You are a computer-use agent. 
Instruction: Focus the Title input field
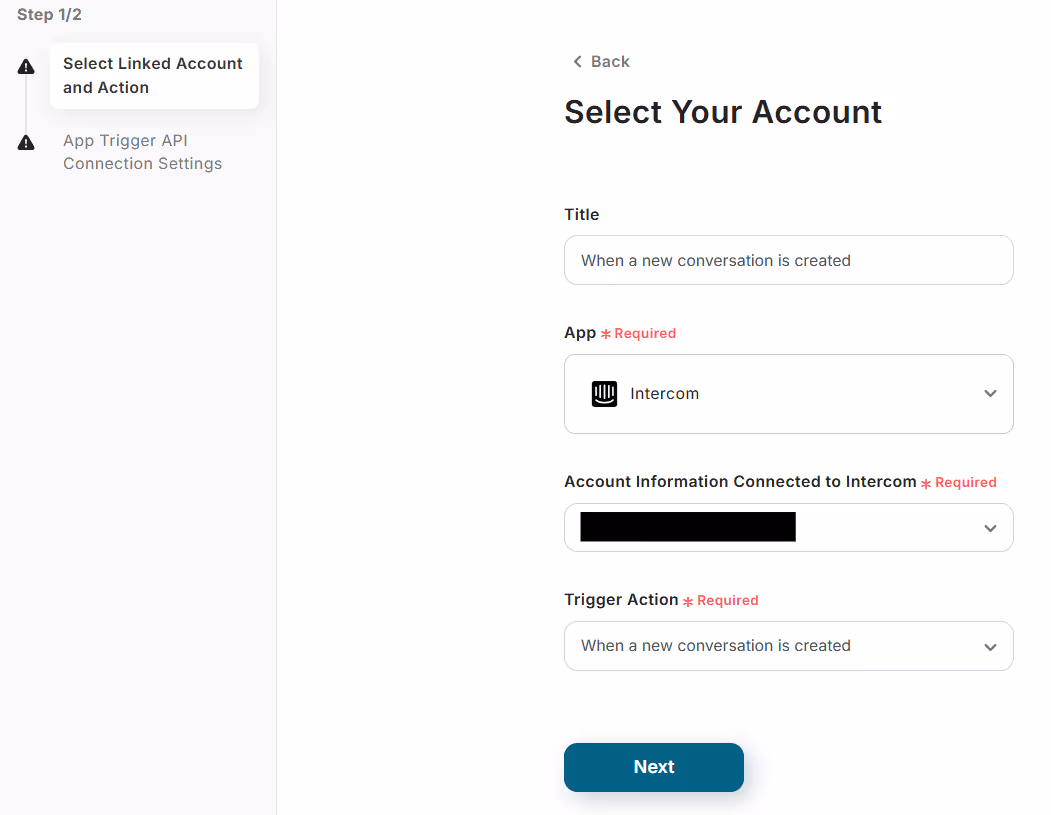[x=788, y=260]
